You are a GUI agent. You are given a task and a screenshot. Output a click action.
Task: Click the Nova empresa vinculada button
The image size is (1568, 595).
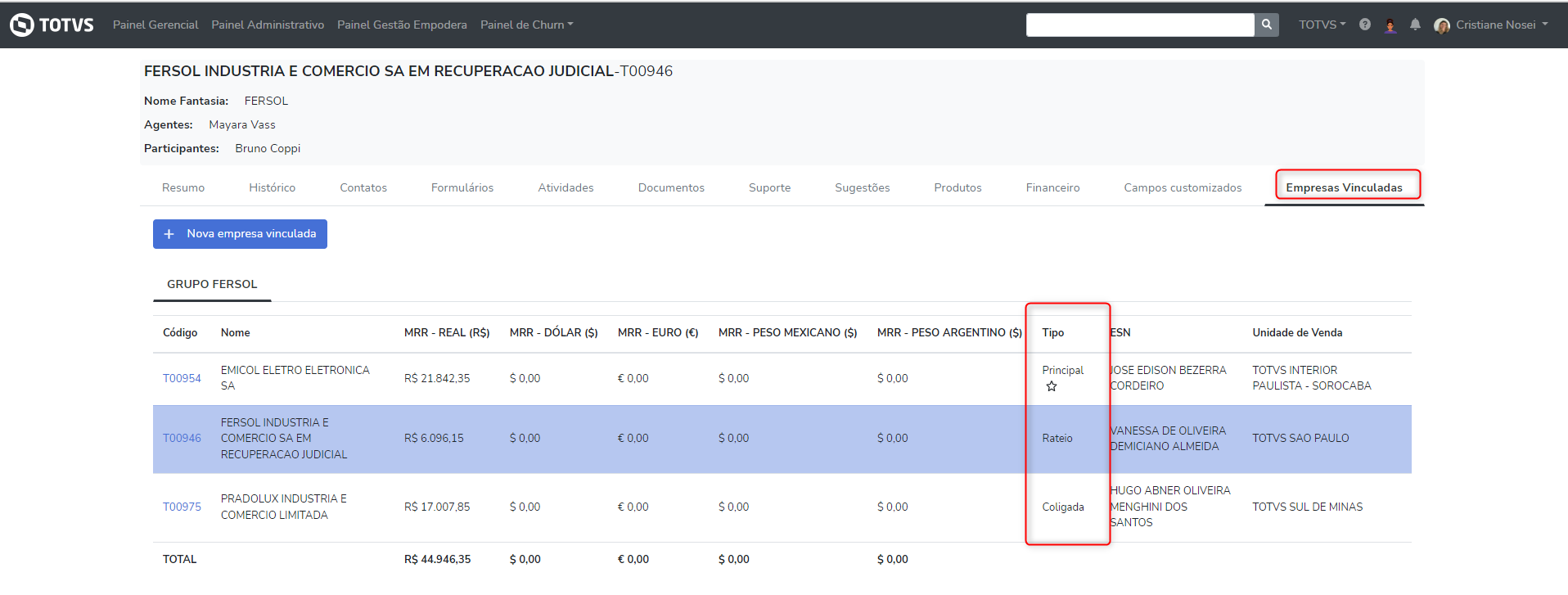pos(240,234)
